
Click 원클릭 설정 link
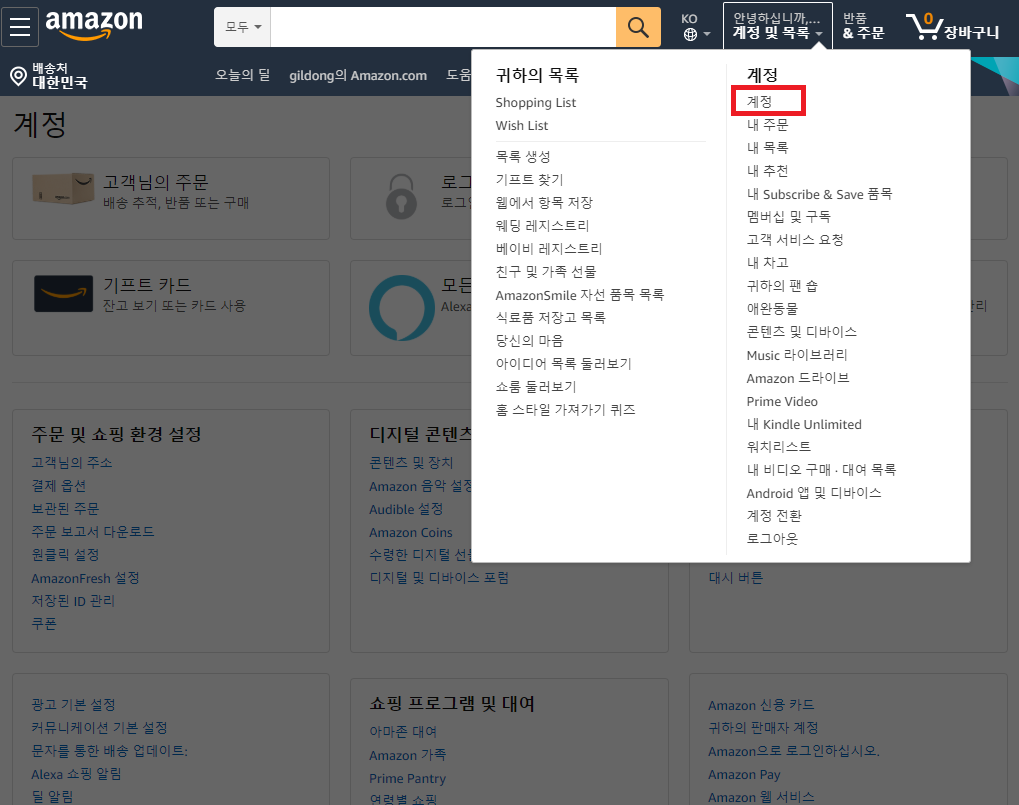[x=65, y=555]
